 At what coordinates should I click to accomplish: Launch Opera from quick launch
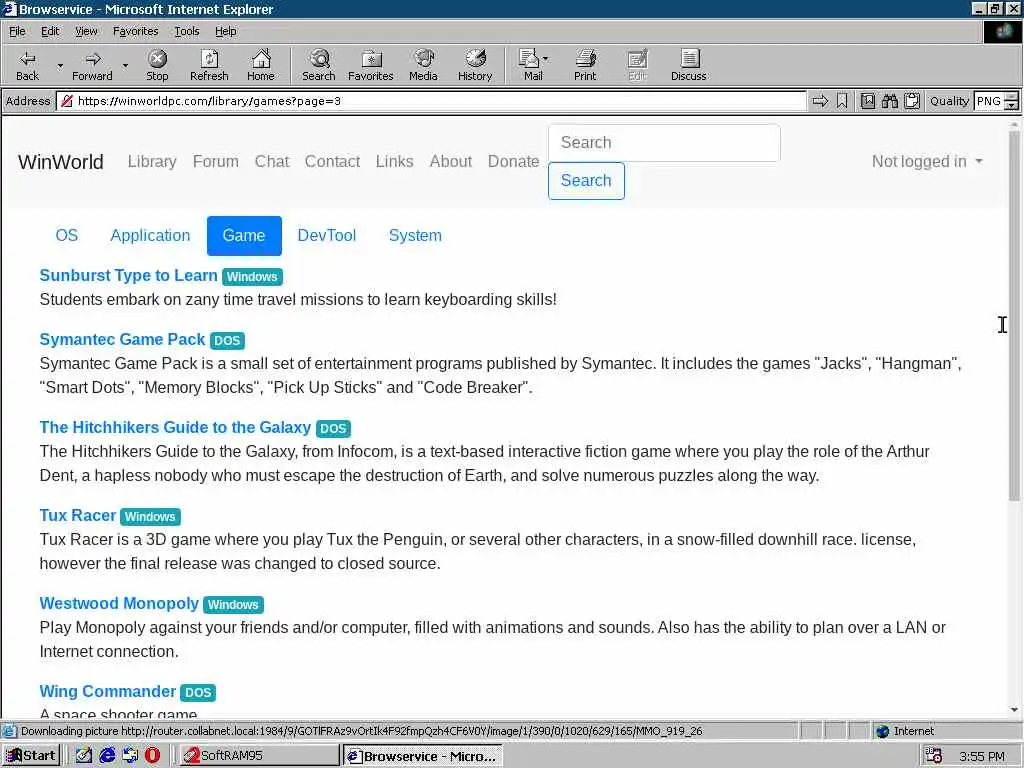152,756
